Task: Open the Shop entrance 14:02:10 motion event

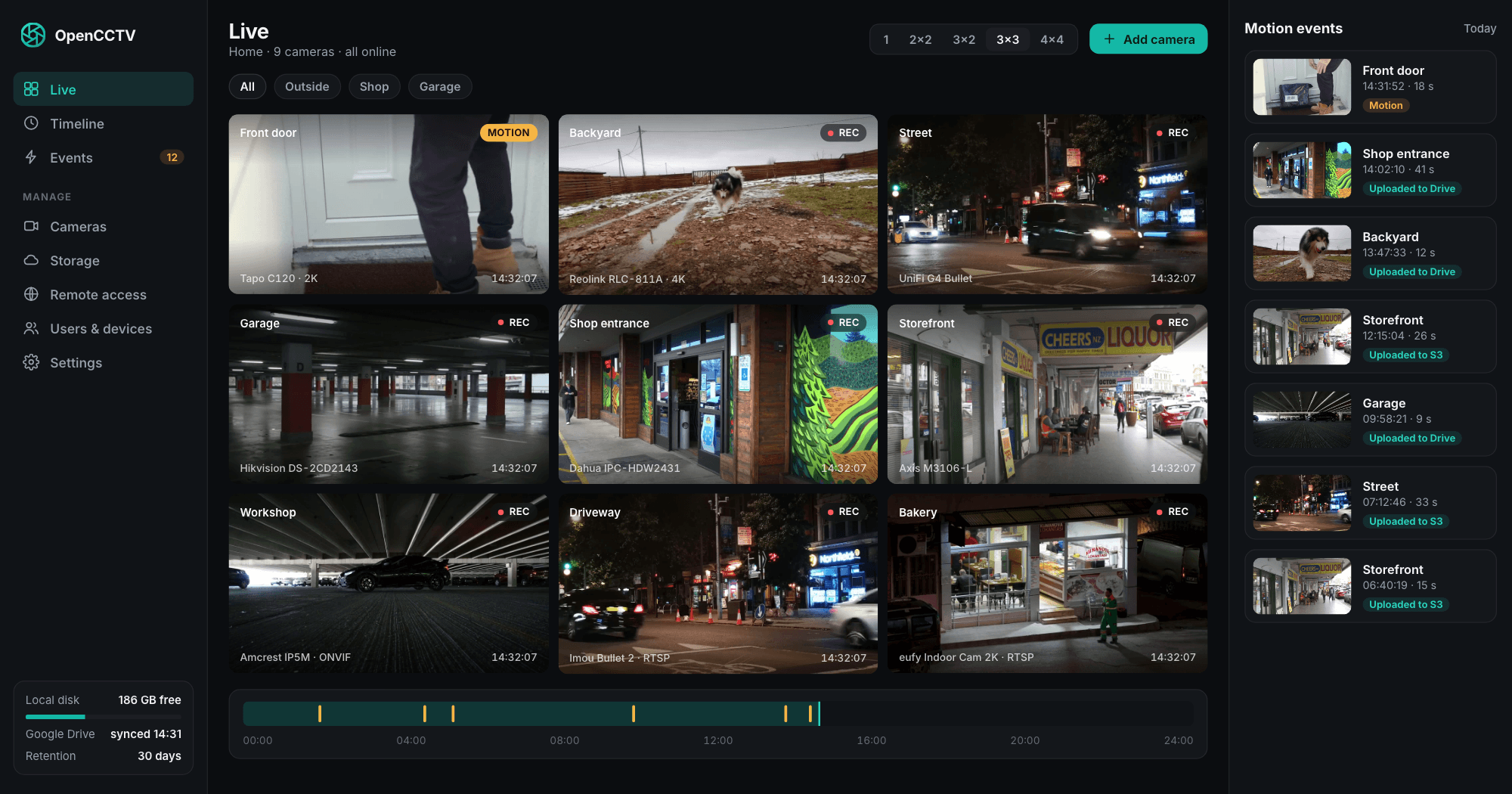Action: pos(1371,170)
